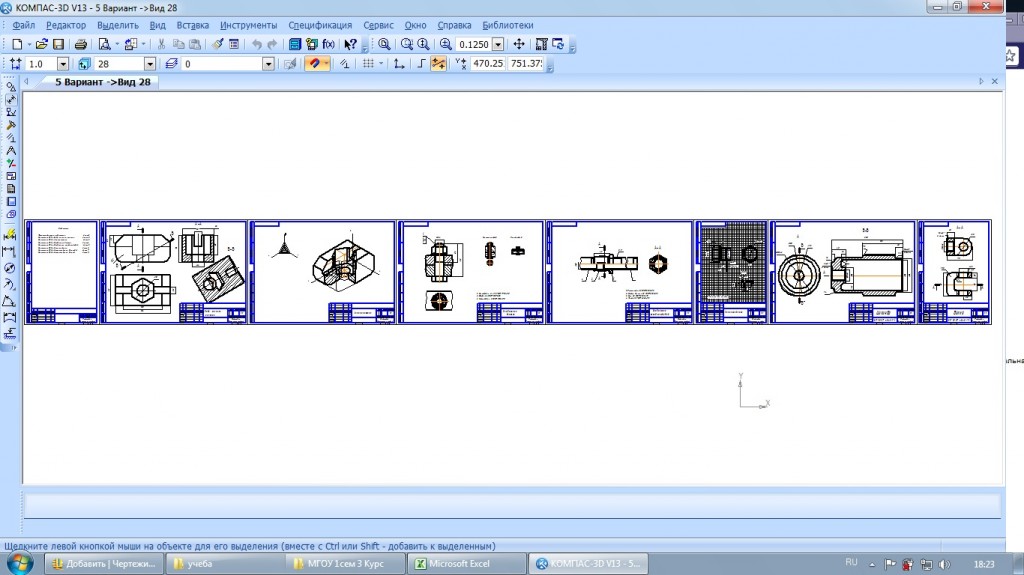Open the zoom scale 0.1250 dropdown
This screenshot has width=1024, height=575.
click(x=498, y=44)
